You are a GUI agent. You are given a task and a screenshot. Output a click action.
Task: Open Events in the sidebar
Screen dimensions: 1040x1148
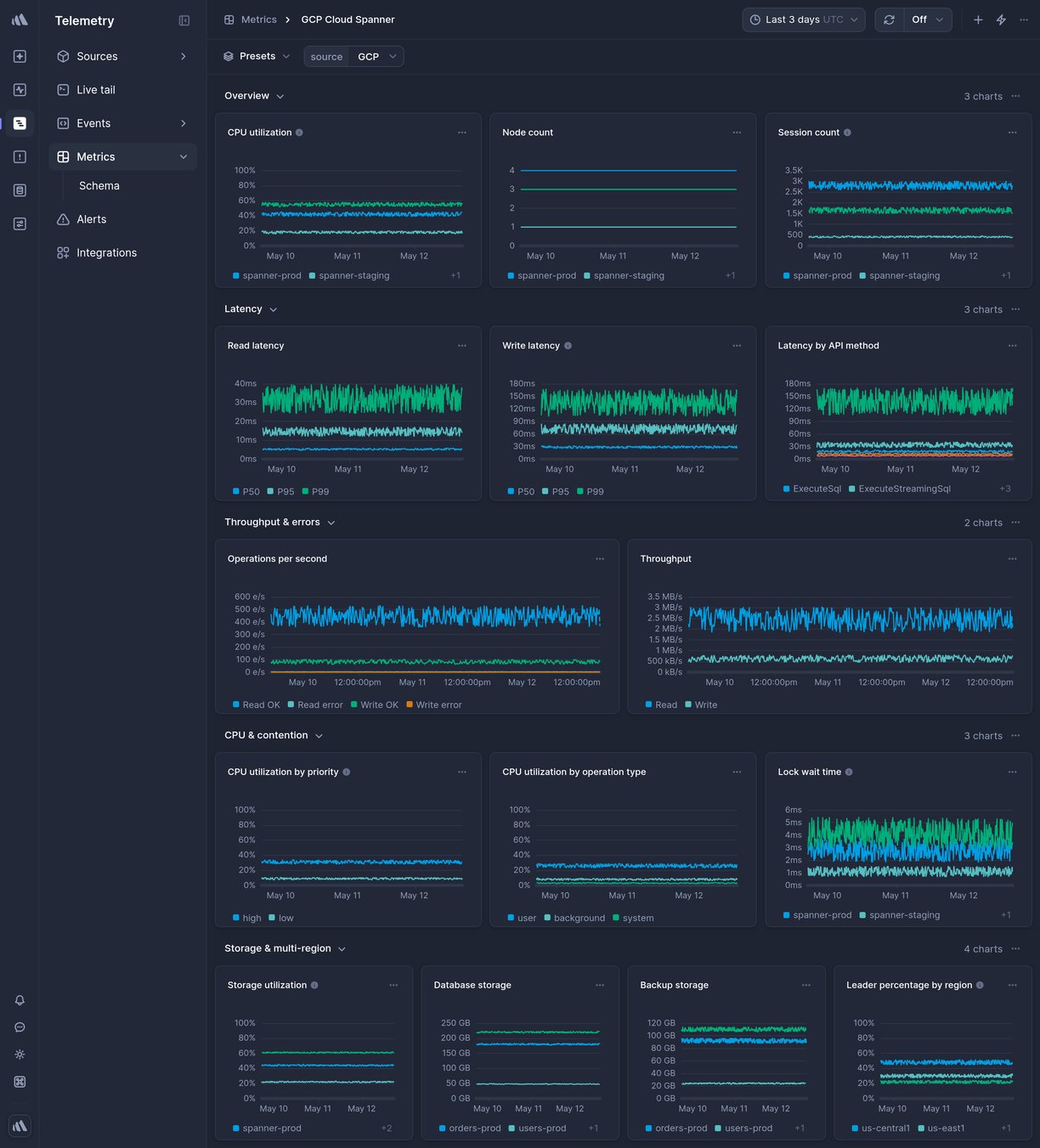click(122, 123)
